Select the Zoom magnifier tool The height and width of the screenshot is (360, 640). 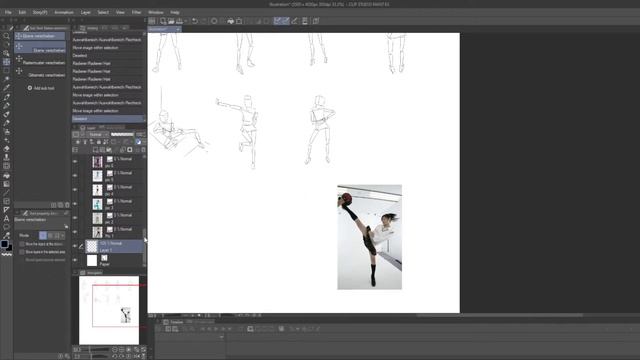coord(6,36)
